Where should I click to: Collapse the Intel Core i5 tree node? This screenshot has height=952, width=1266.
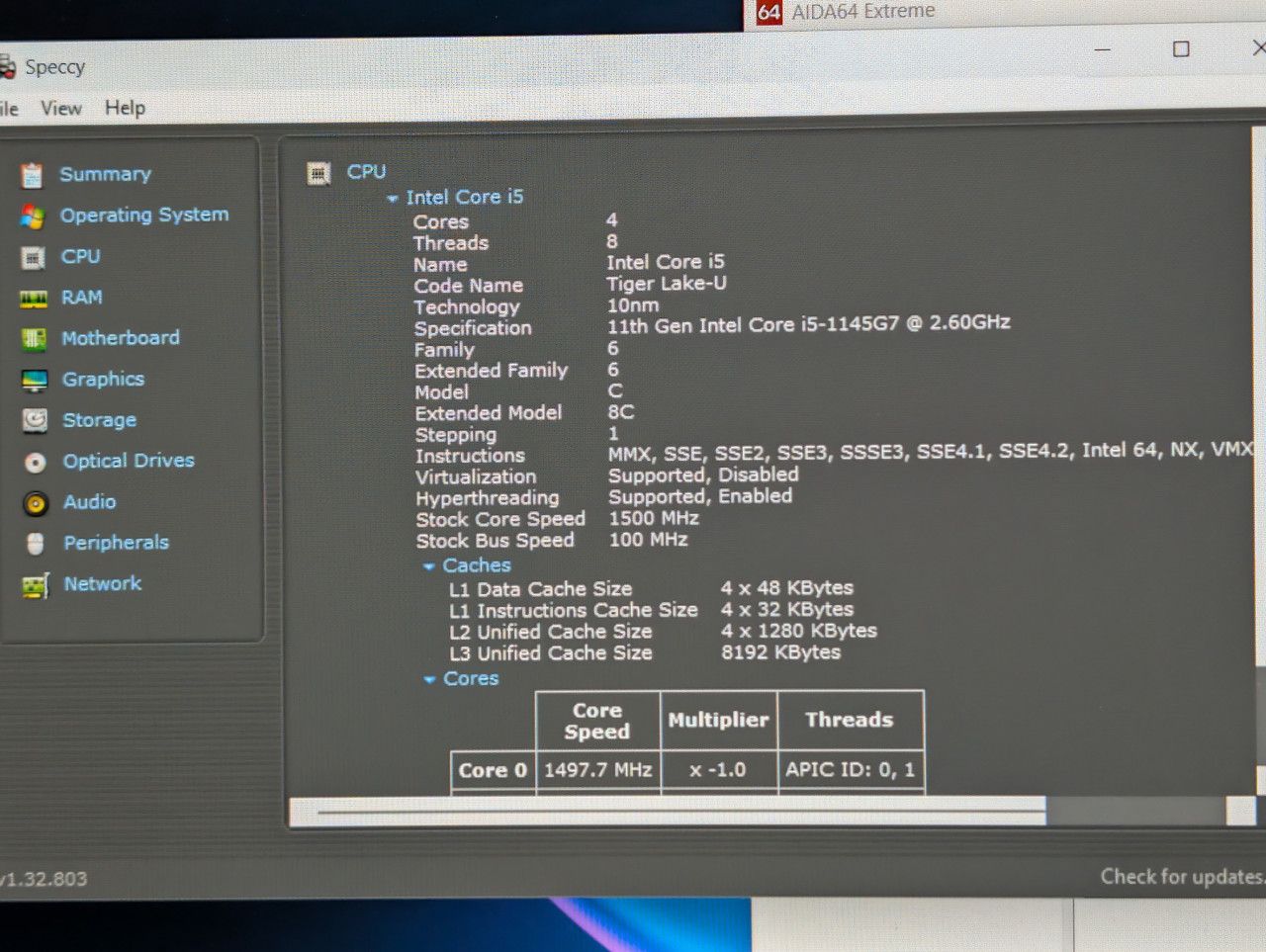[x=393, y=199]
